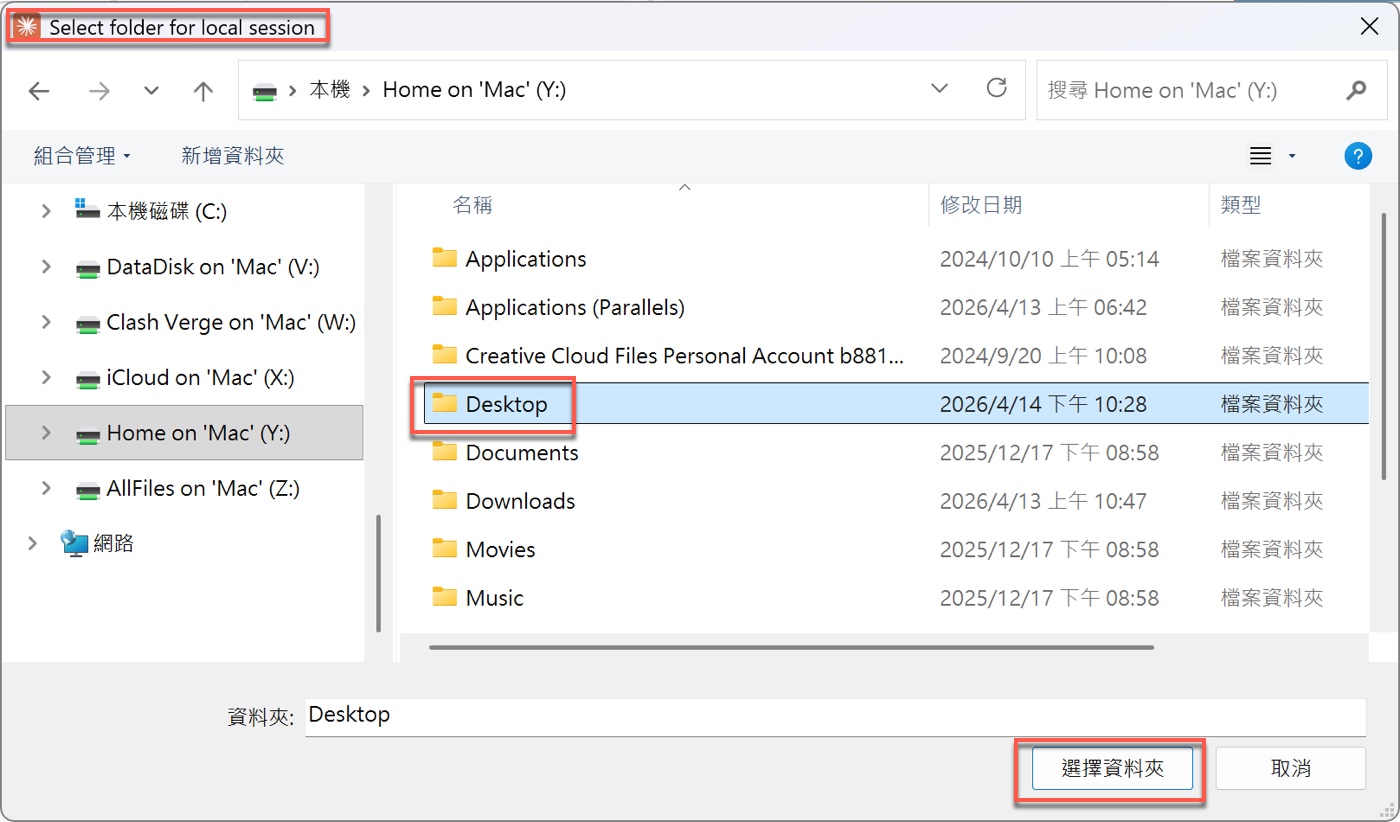Image resolution: width=1400 pixels, height=822 pixels.
Task: Select AllFiles on 'Mac' (Z:) drive
Action: [203, 488]
